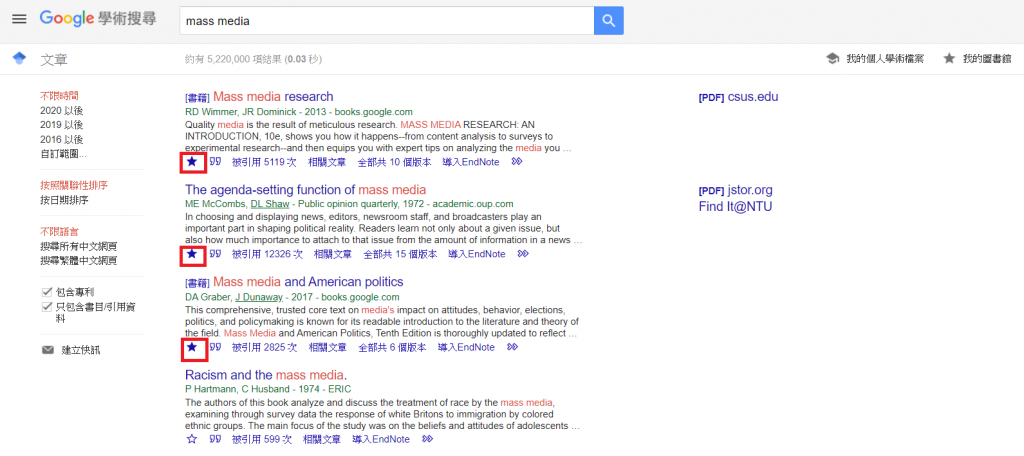Image resolution: width=1024 pixels, height=456 pixels.
Task: Star 'The agenda-setting function of mass media'
Action: pos(192,254)
